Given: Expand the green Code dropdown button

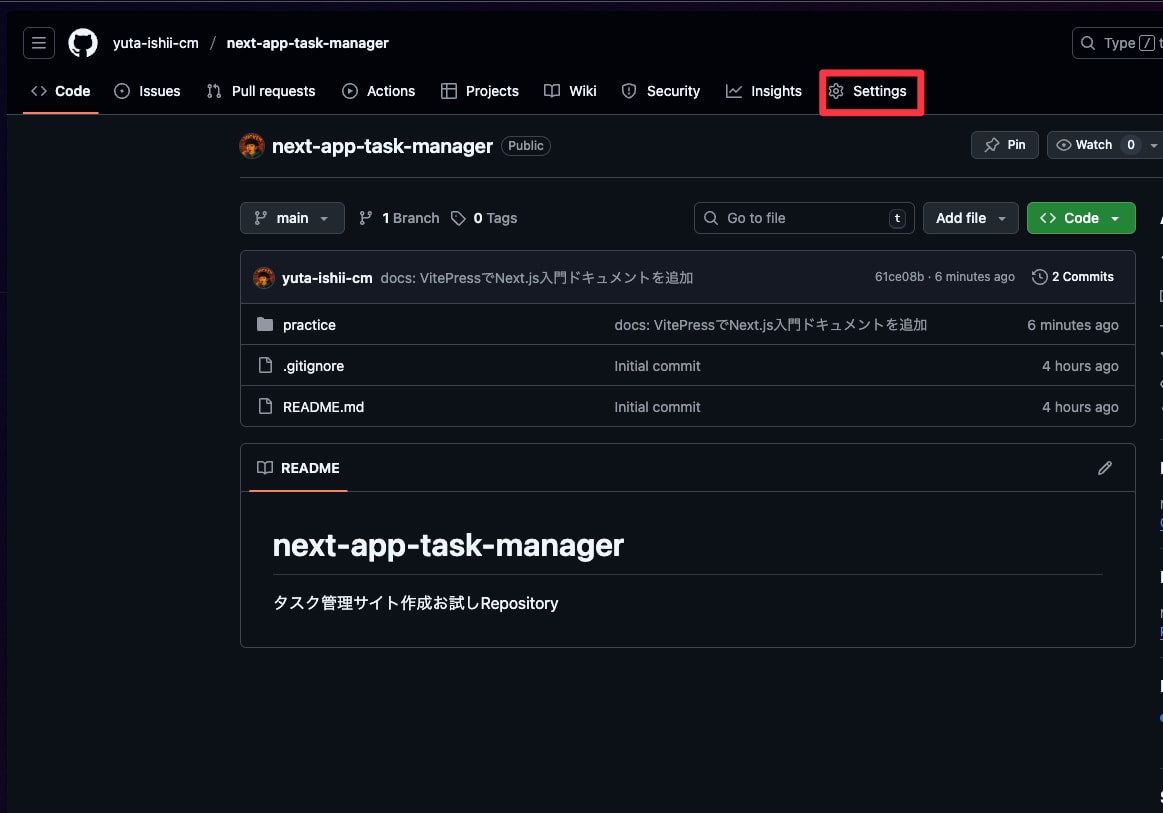Looking at the screenshot, I should click(1080, 218).
